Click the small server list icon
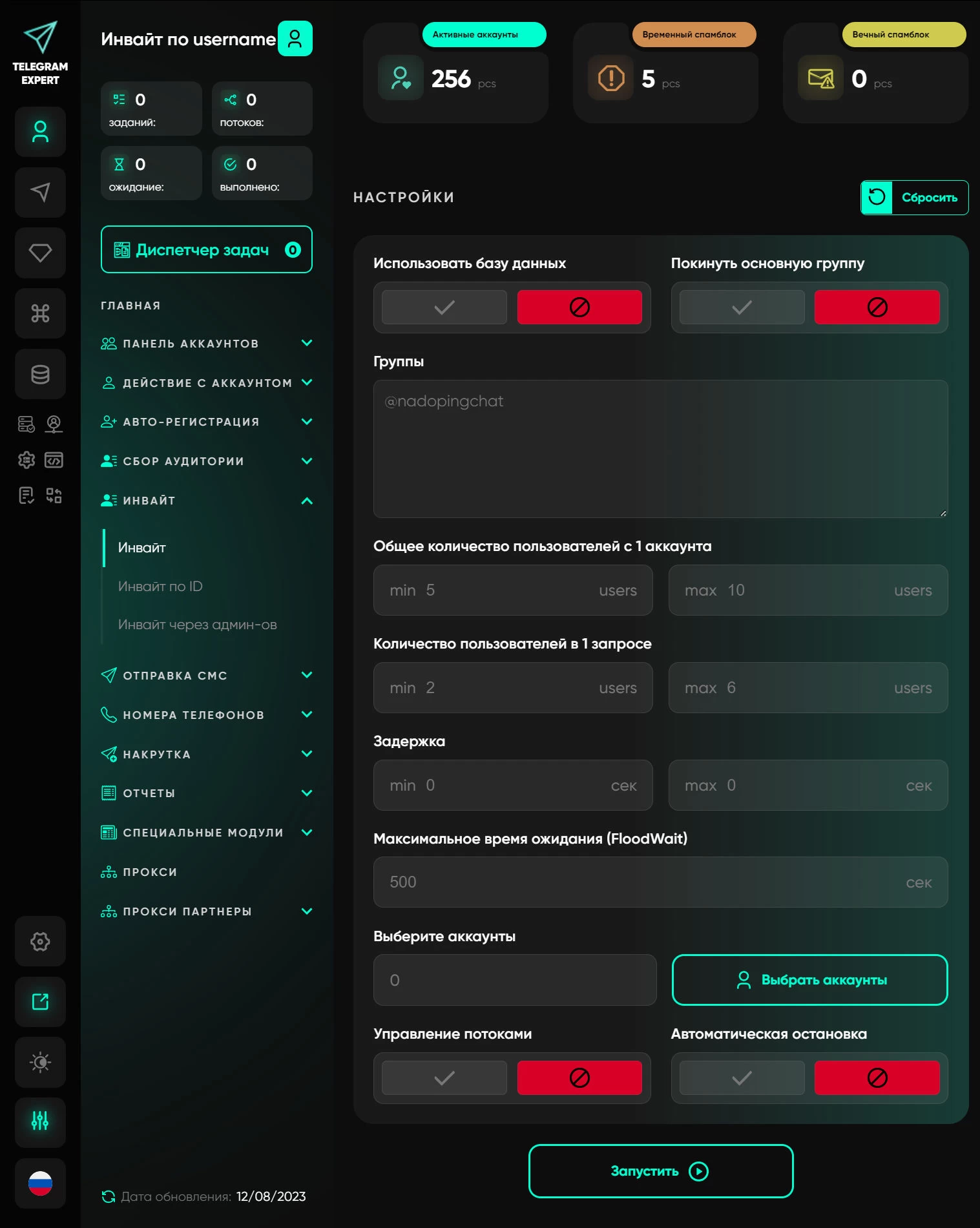This screenshot has width=980, height=1228. 26,424
